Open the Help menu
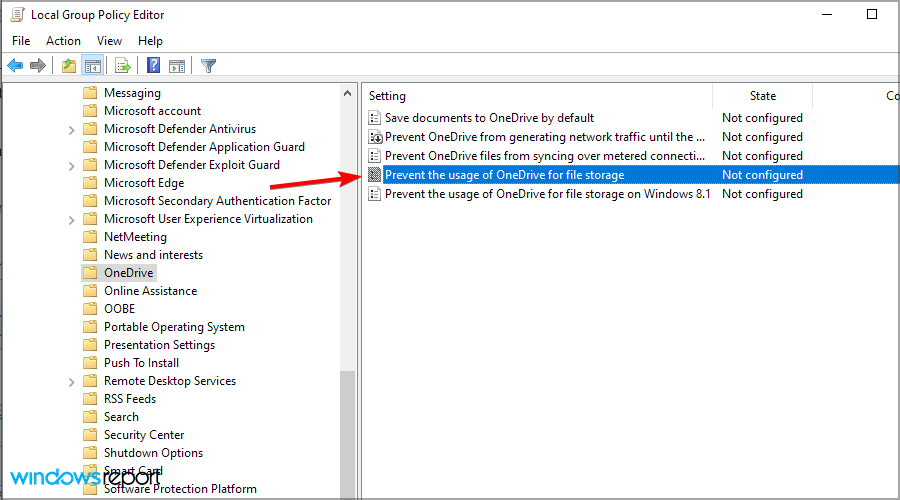The image size is (900, 500). [x=150, y=41]
